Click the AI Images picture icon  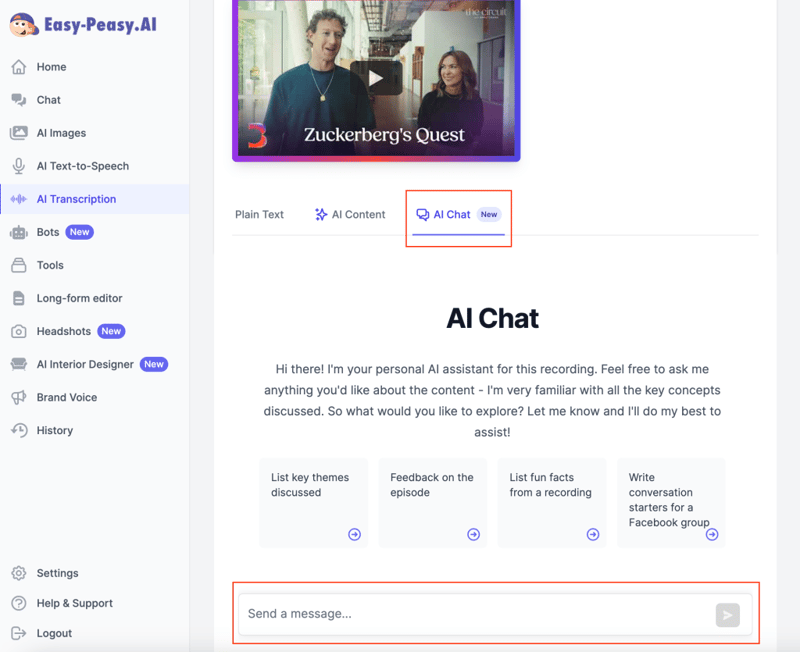click(18, 133)
